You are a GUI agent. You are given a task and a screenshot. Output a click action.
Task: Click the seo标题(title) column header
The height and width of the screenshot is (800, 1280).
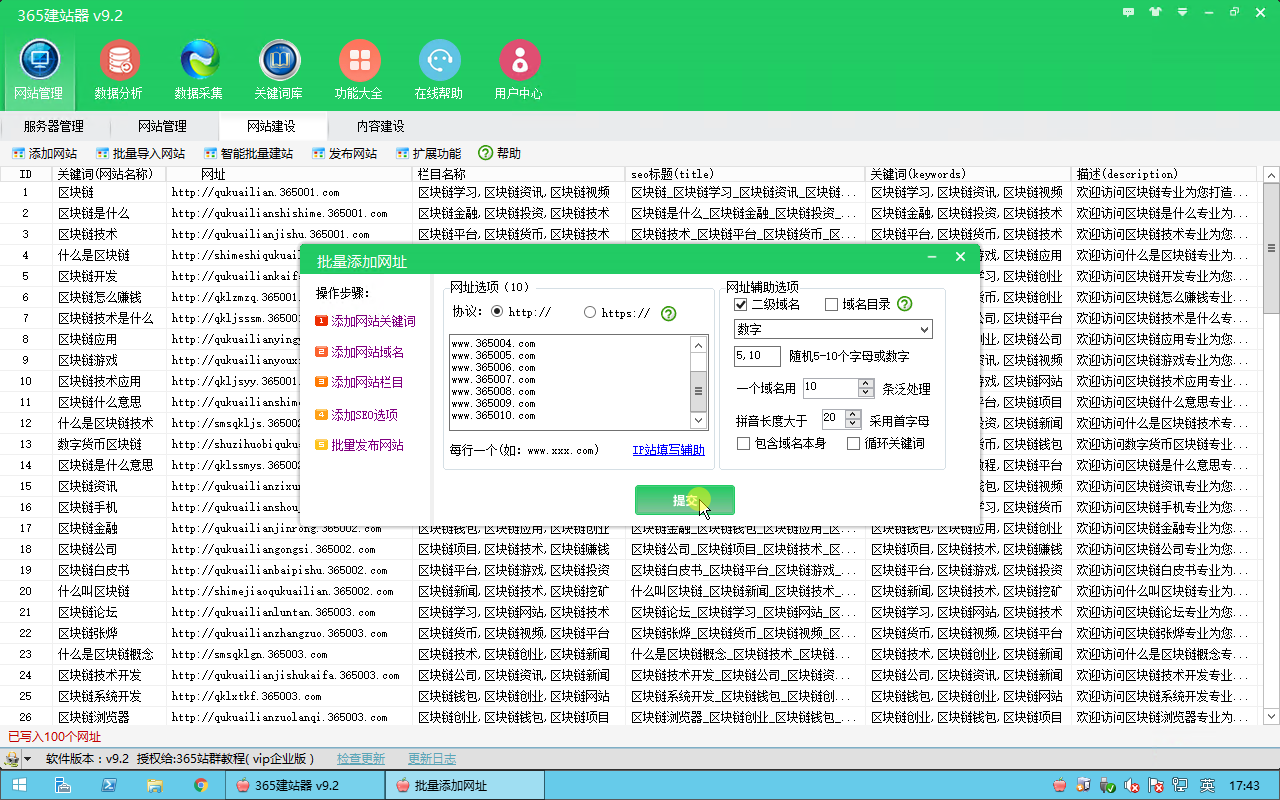[x=745, y=174]
